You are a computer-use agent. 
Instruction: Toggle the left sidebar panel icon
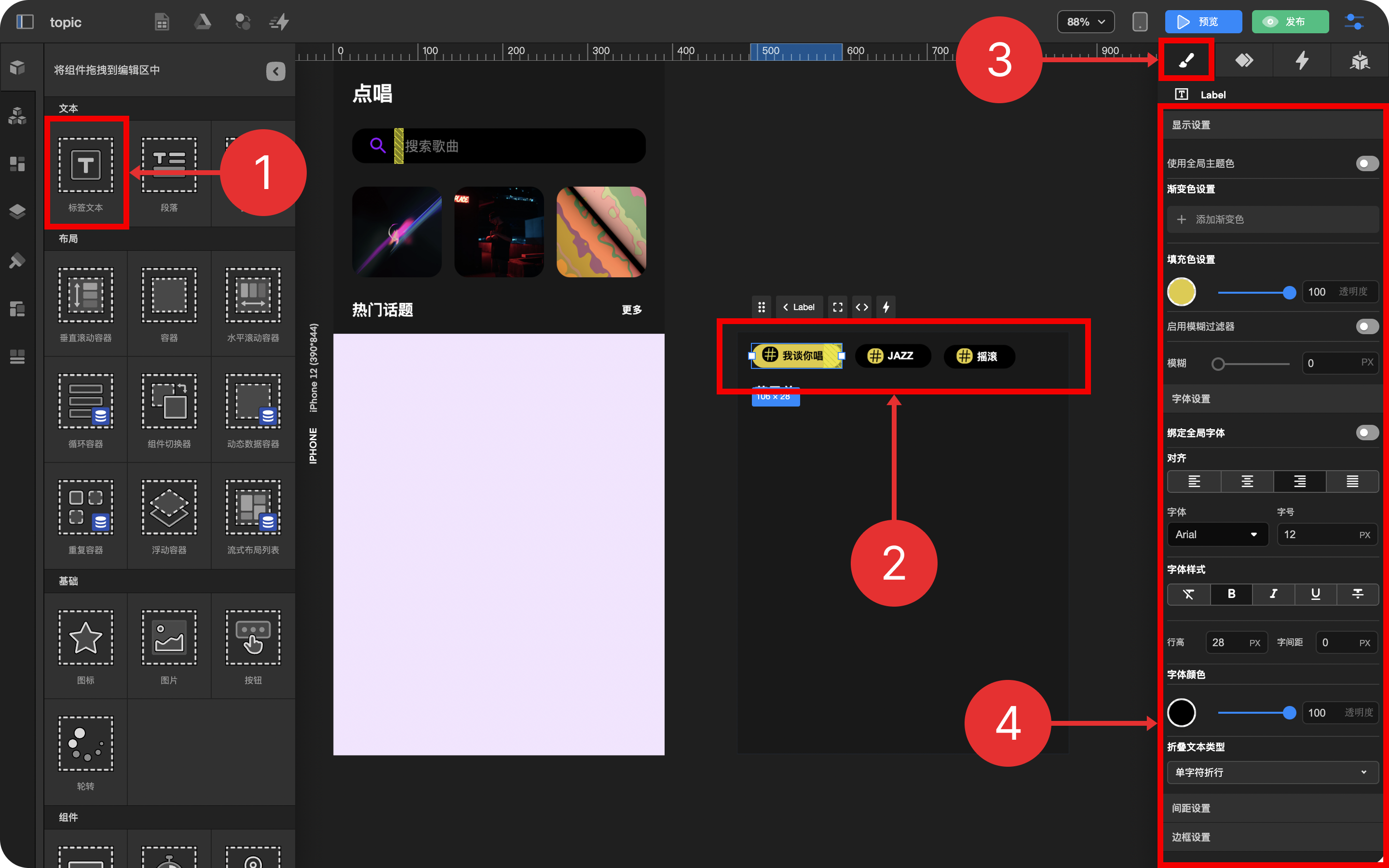point(25,22)
